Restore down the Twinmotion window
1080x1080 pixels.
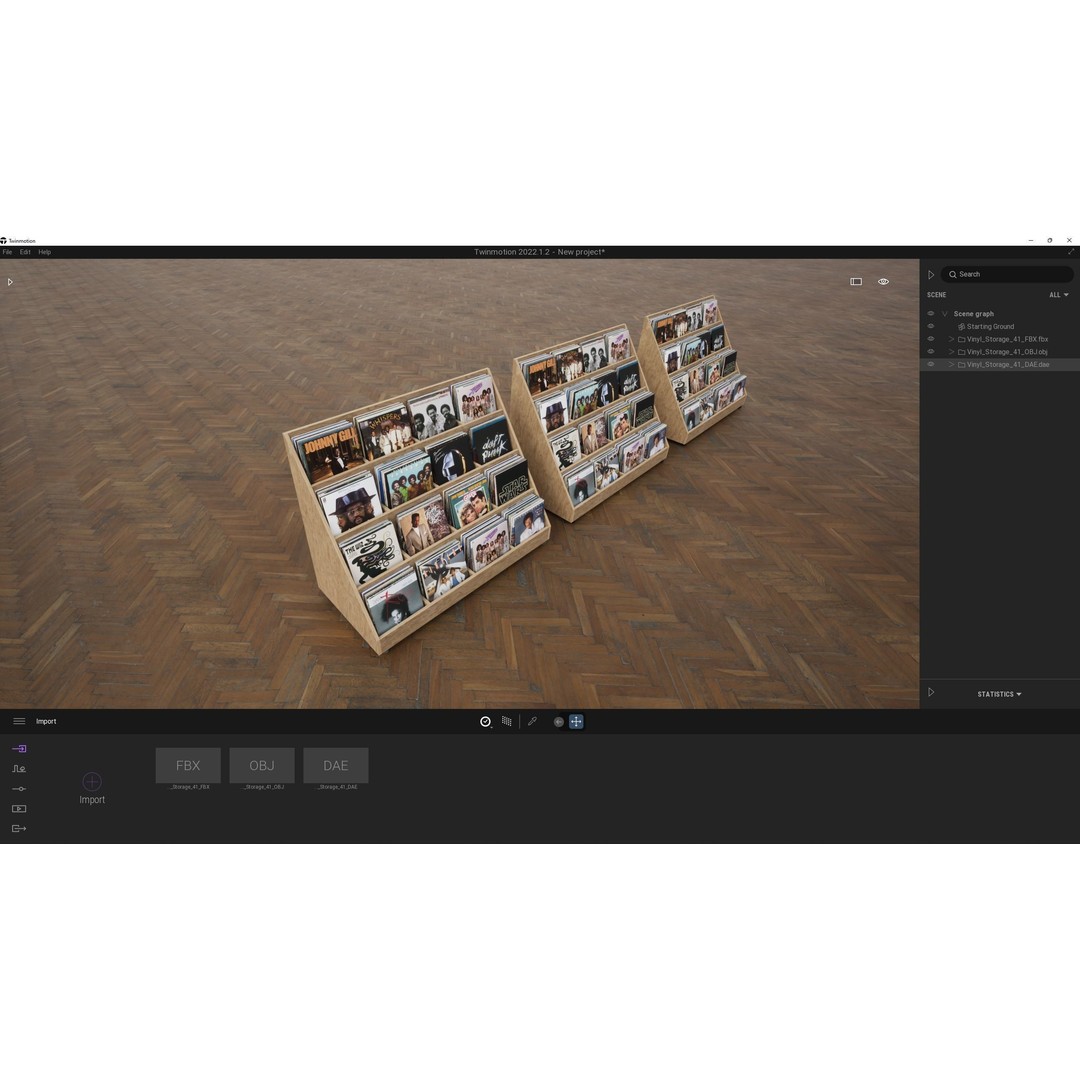pyautogui.click(x=1050, y=240)
